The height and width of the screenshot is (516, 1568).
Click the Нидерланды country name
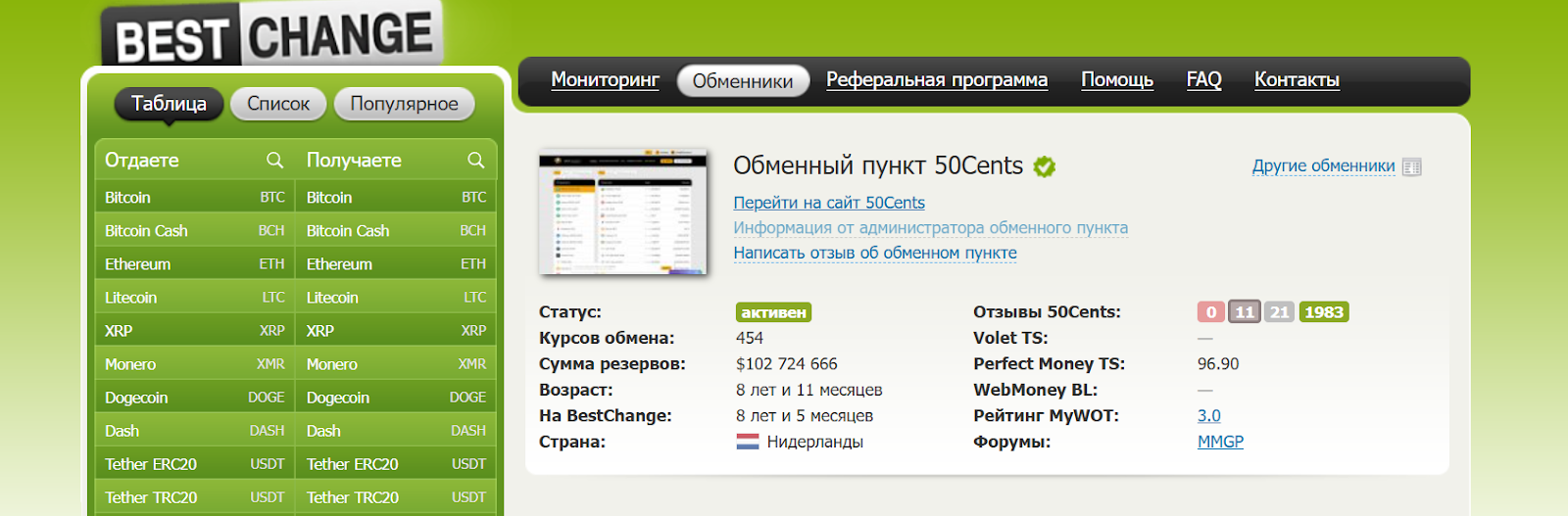pos(815,442)
